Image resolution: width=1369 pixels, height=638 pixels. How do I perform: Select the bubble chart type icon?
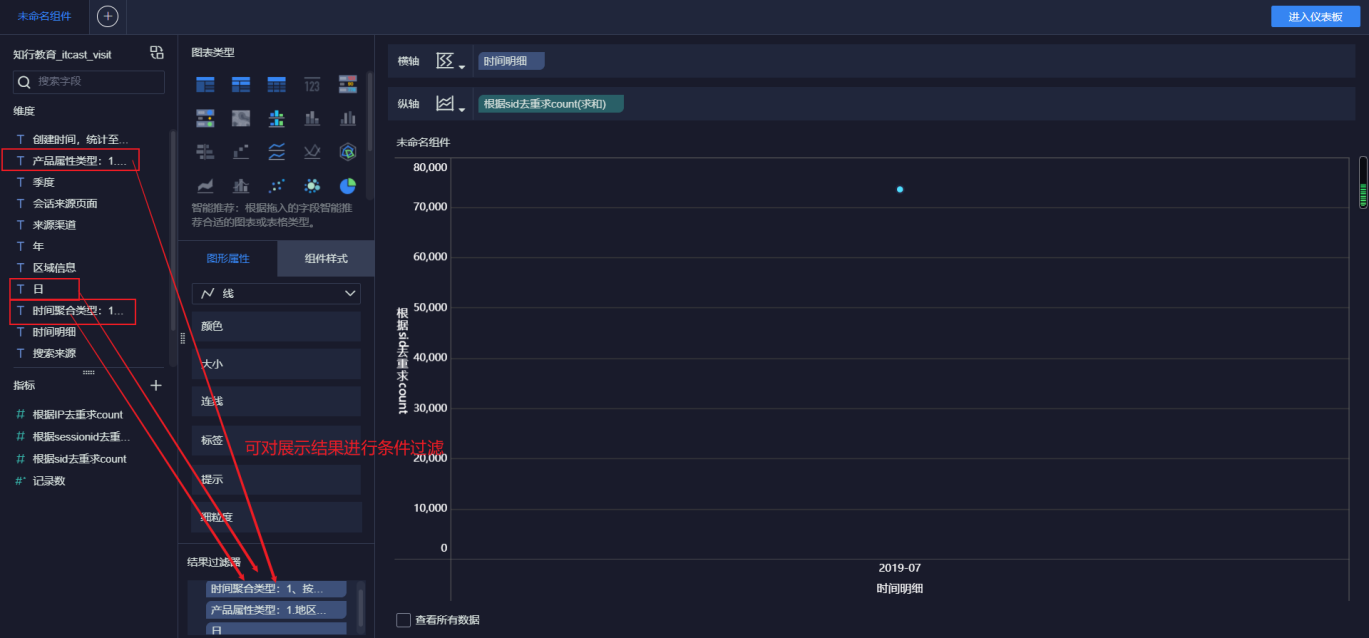click(312, 185)
